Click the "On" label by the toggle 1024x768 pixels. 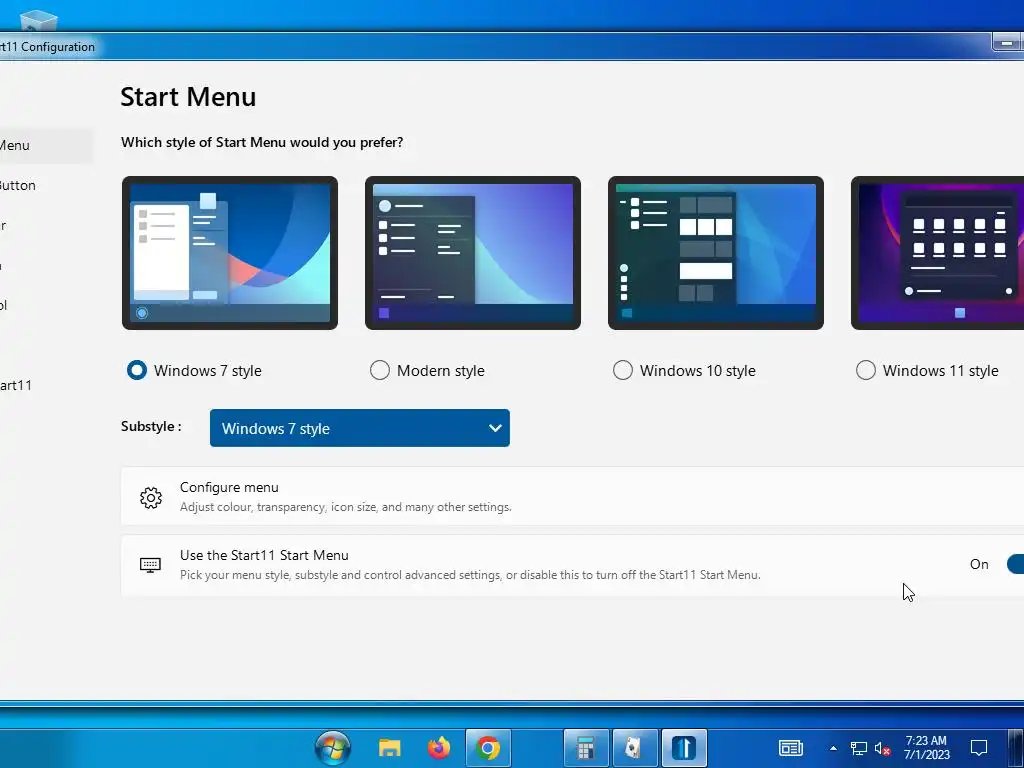(979, 564)
